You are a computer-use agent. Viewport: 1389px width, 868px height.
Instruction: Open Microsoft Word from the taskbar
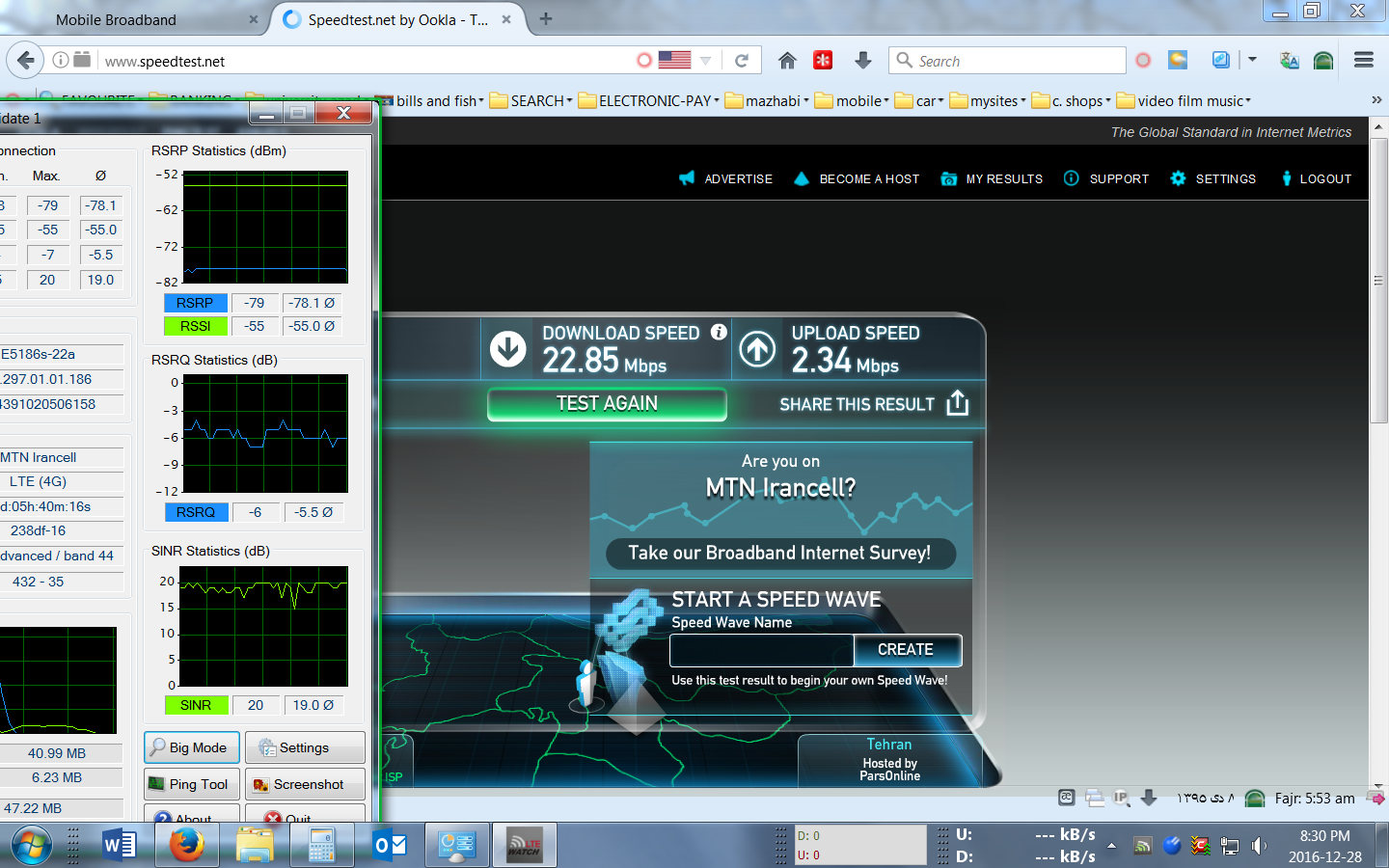pyautogui.click(x=119, y=846)
